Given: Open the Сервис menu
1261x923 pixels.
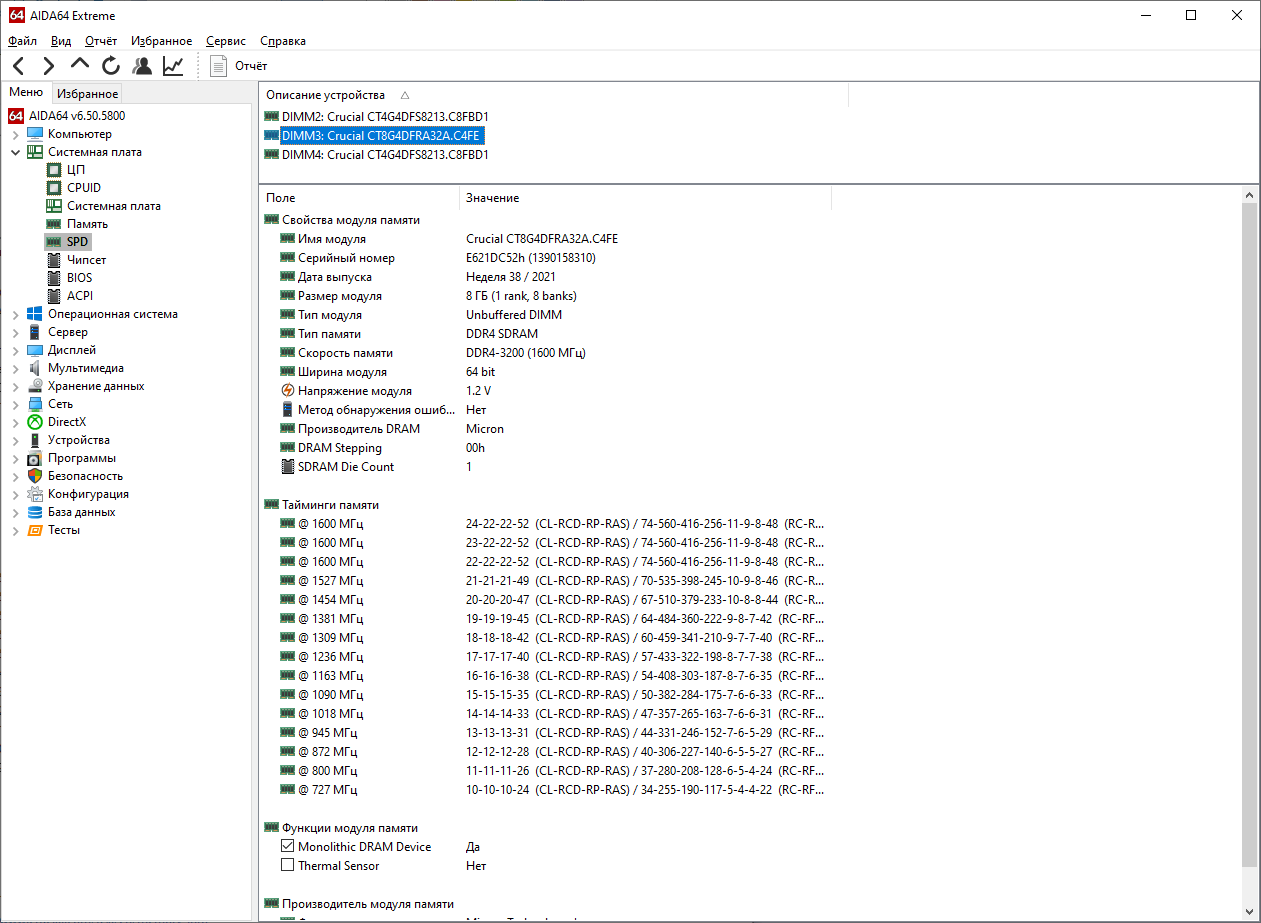Looking at the screenshot, I should click(226, 41).
